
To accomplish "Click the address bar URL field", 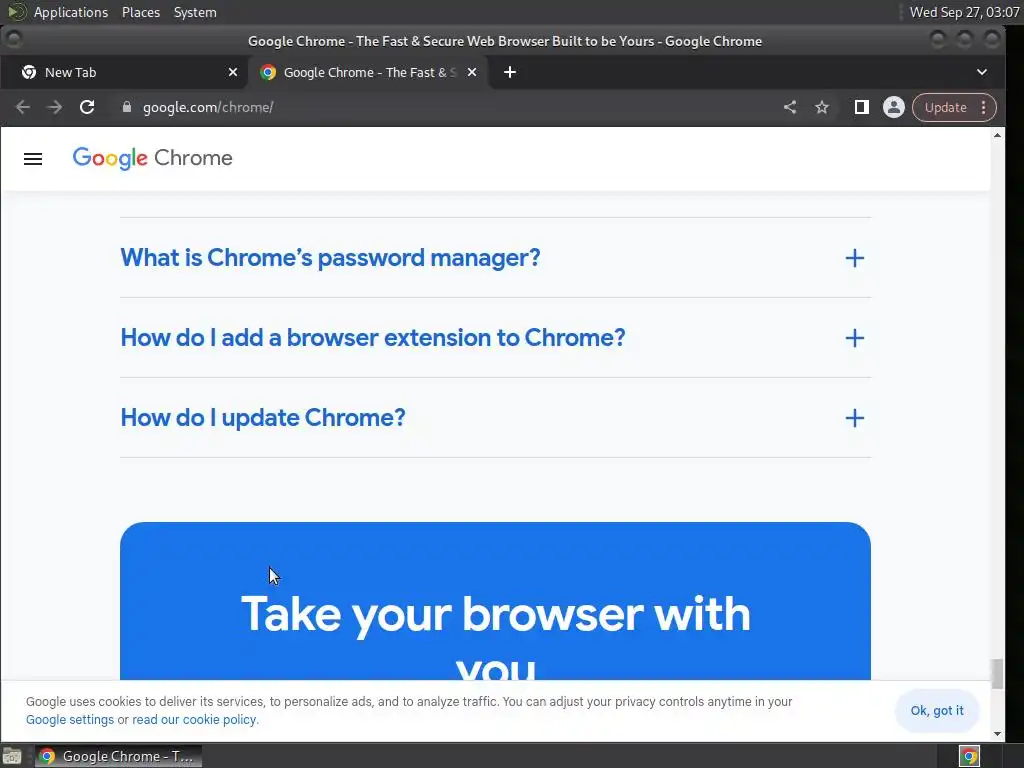I will [451, 107].
